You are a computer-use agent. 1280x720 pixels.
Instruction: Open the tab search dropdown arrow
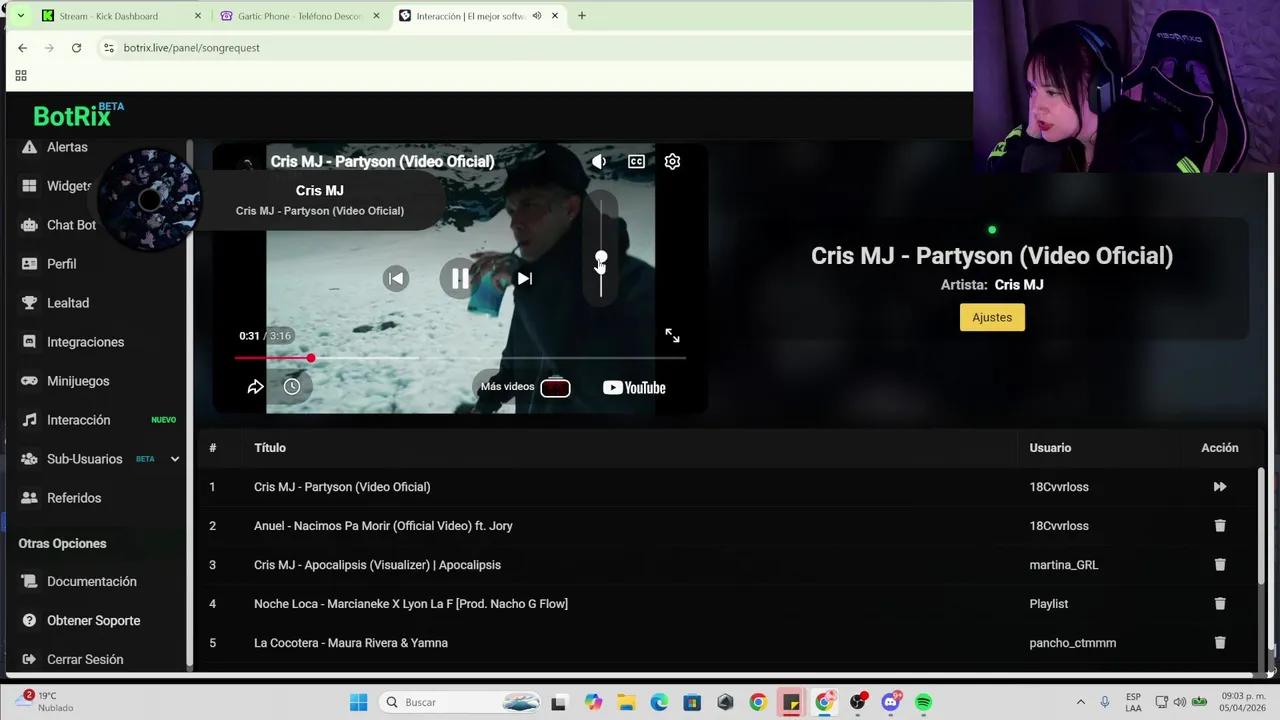[x=20, y=16]
